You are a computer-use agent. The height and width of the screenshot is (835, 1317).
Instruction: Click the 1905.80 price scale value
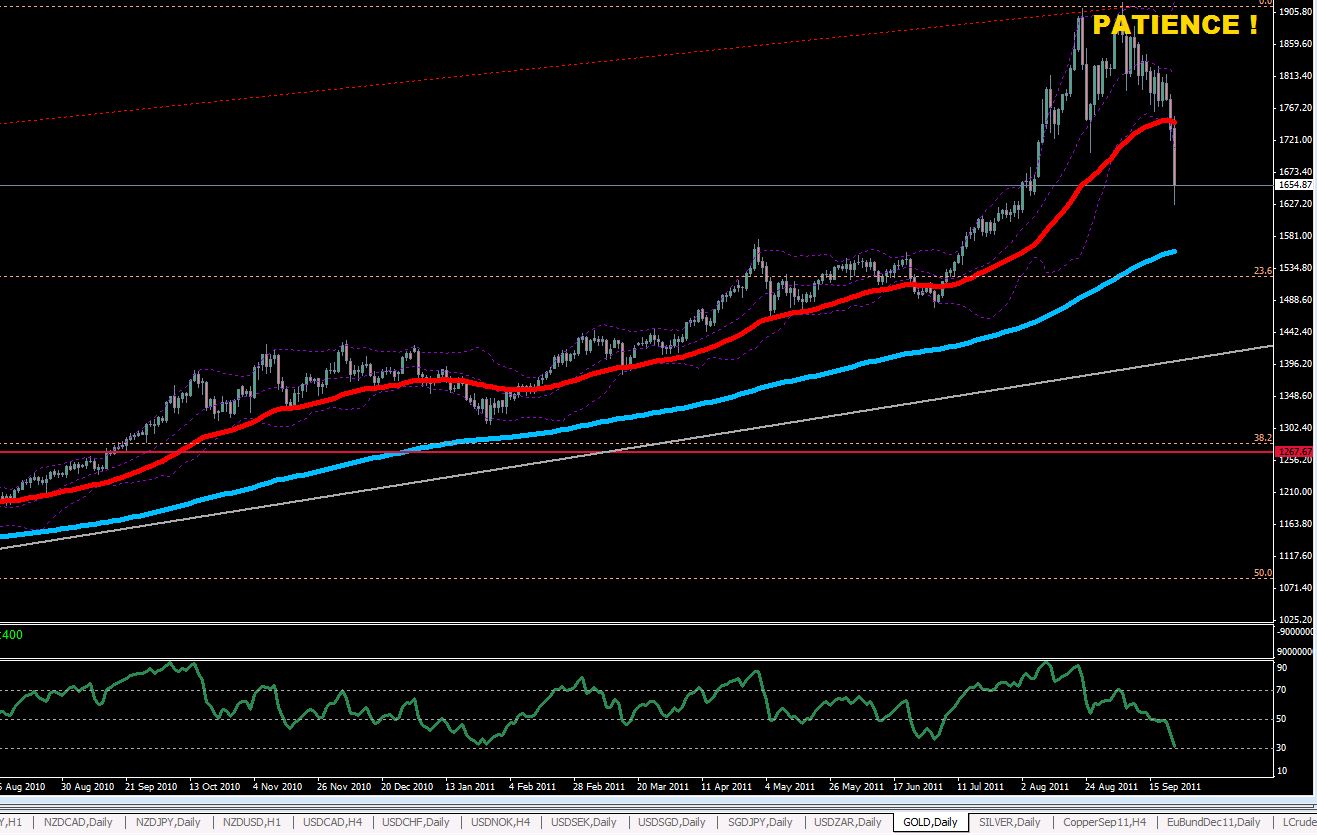(1295, 12)
